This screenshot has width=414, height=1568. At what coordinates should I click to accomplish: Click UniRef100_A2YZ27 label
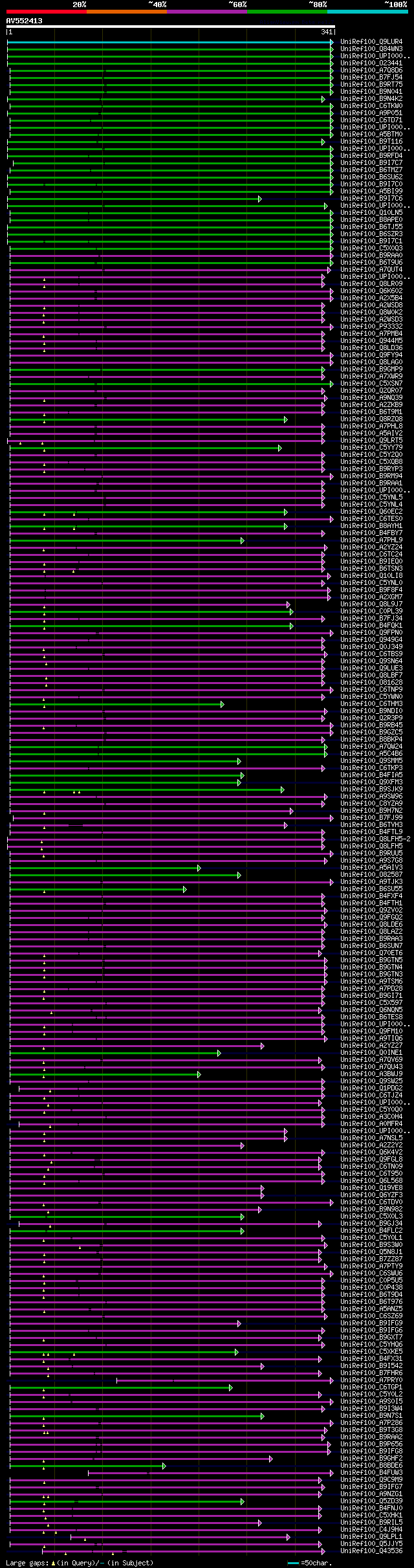coord(371,1045)
